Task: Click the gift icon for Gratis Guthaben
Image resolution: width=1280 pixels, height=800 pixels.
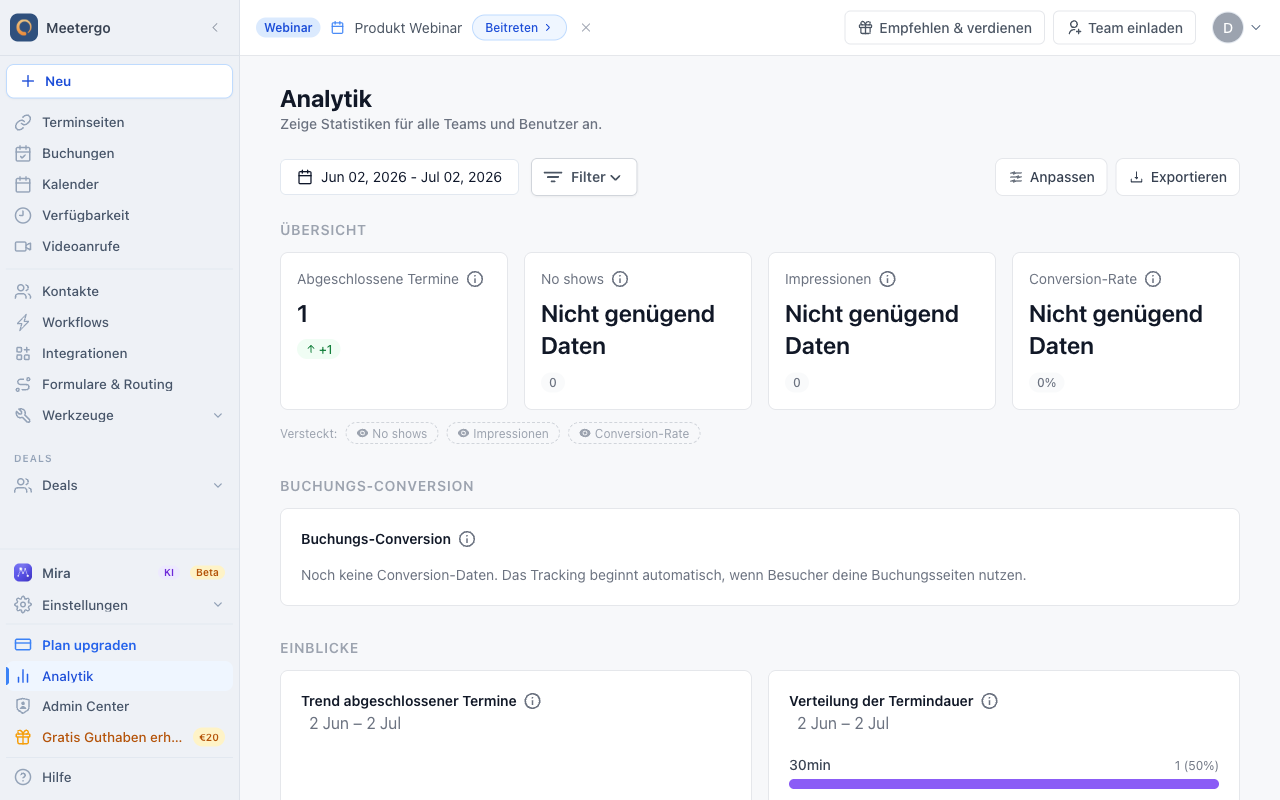Action: tap(23, 737)
